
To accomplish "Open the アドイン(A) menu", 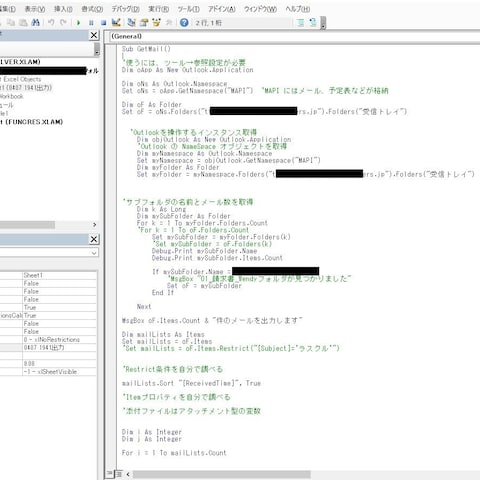I will click(x=222, y=9).
